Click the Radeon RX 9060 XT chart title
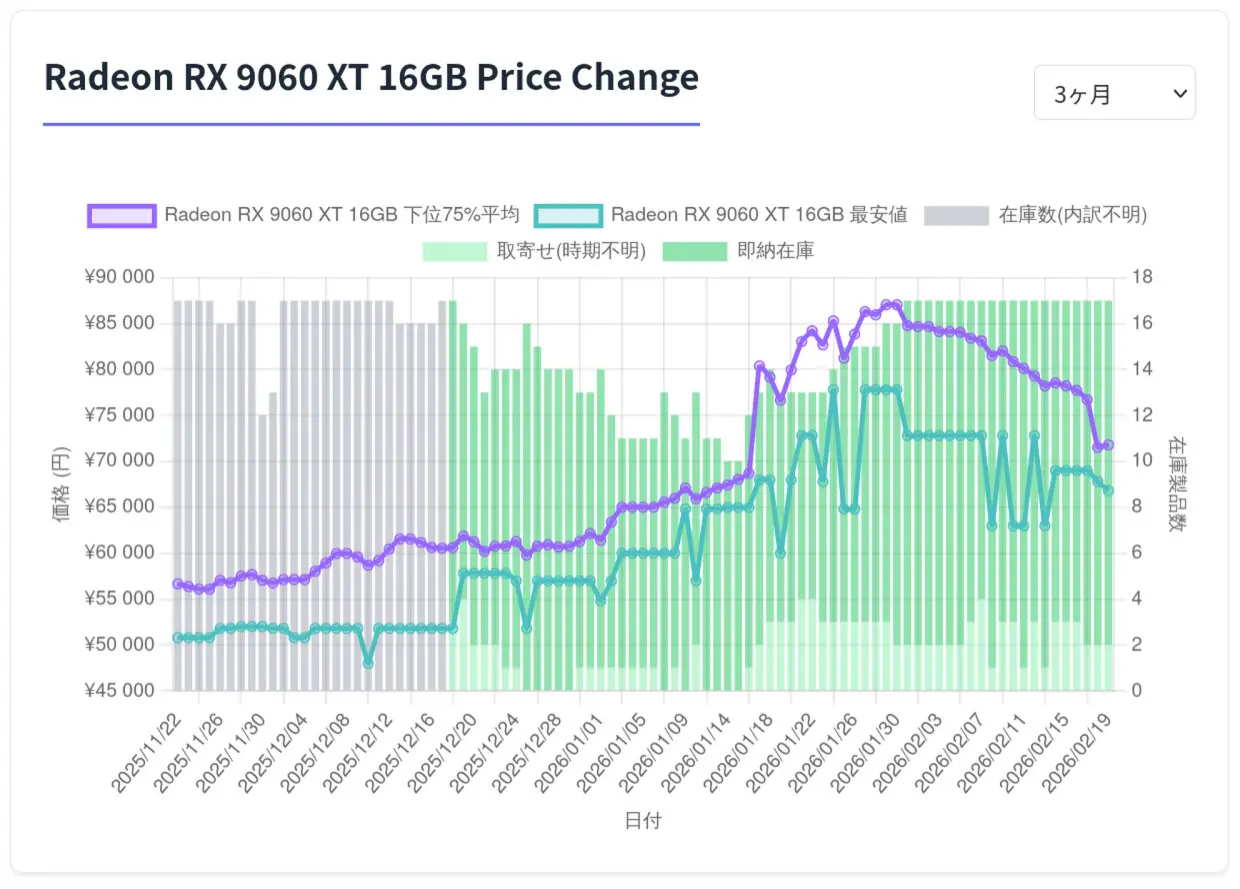This screenshot has width=1240, height=889. [x=371, y=77]
